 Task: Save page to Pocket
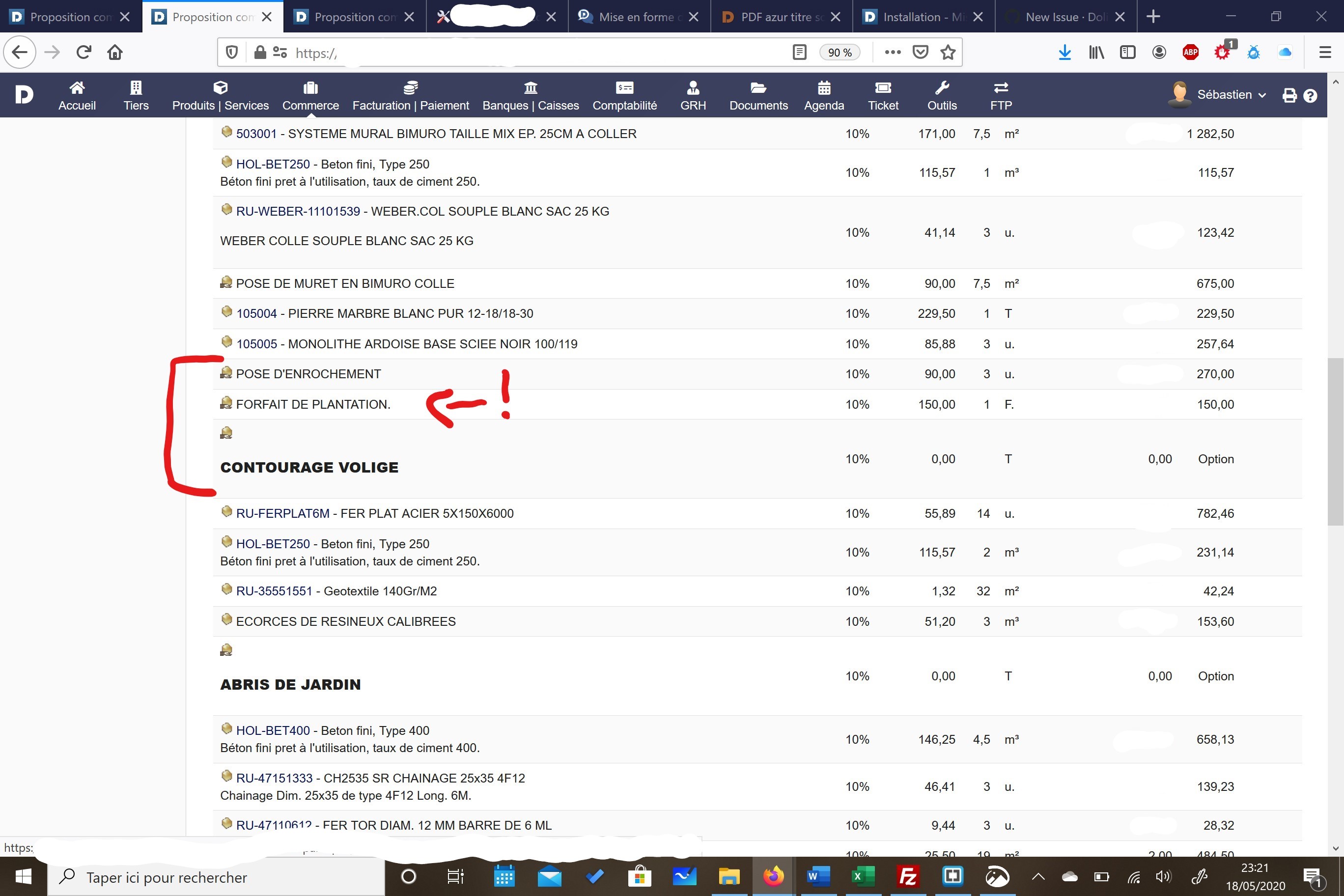[x=920, y=53]
